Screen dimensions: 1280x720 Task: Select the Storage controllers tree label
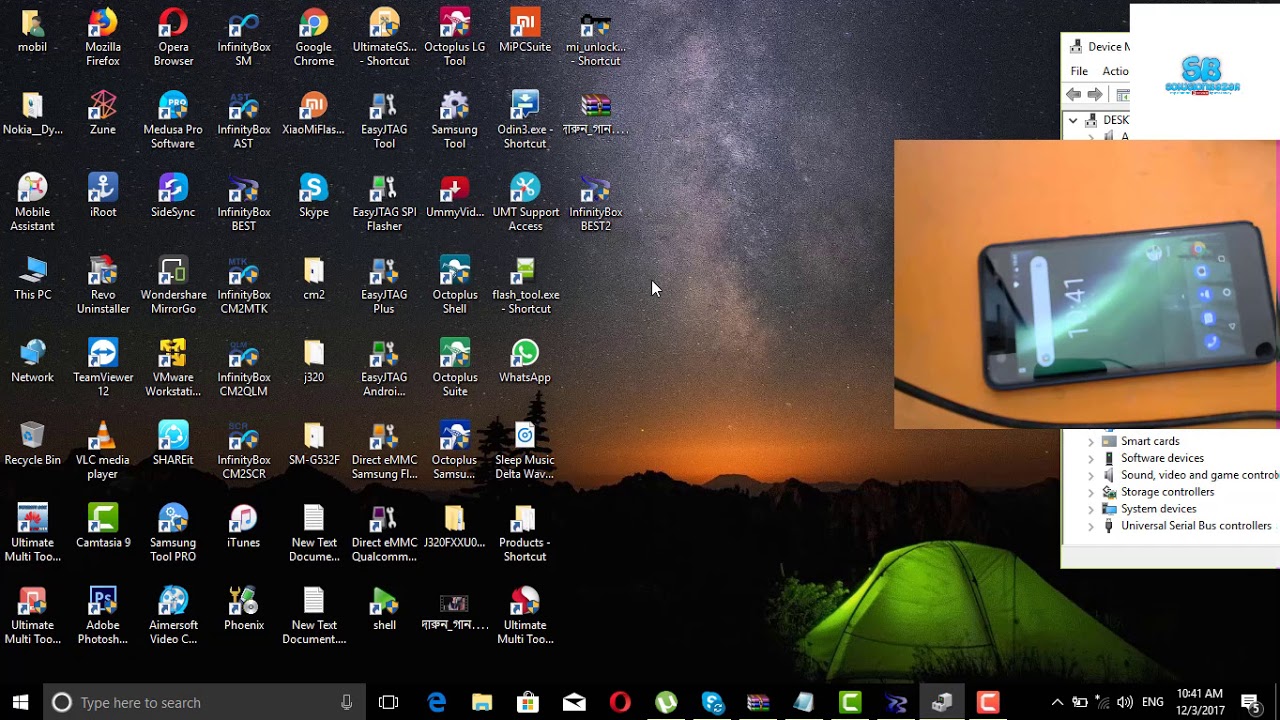pos(1167,492)
